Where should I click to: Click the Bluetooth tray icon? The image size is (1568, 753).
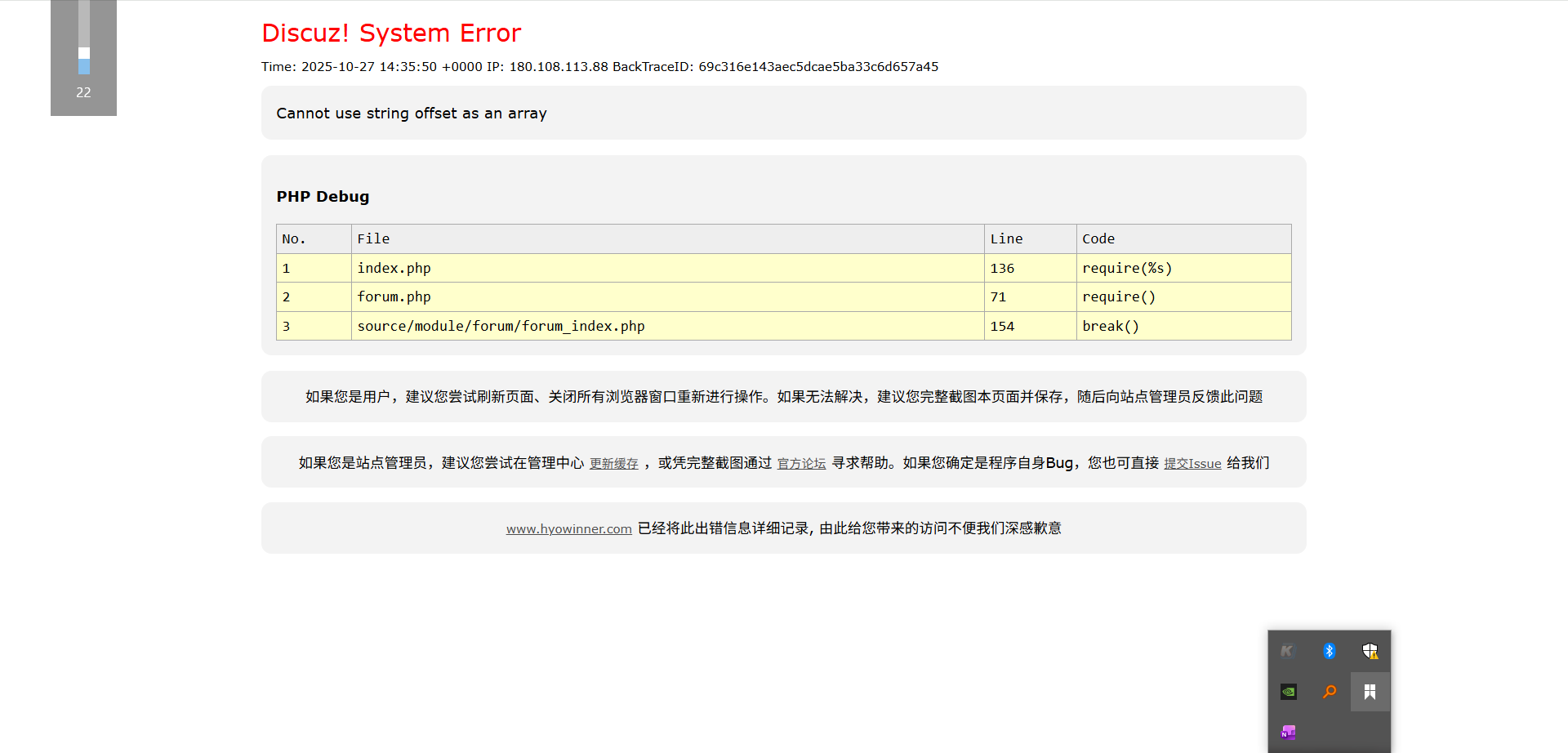tap(1329, 651)
